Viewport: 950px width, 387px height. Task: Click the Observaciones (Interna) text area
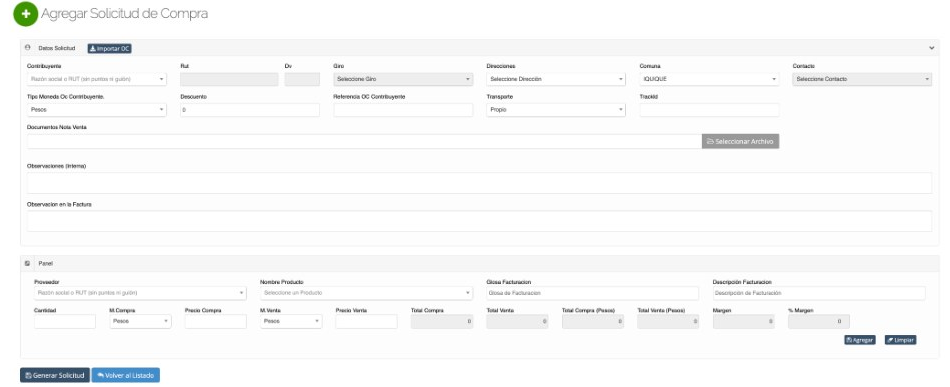(x=479, y=183)
